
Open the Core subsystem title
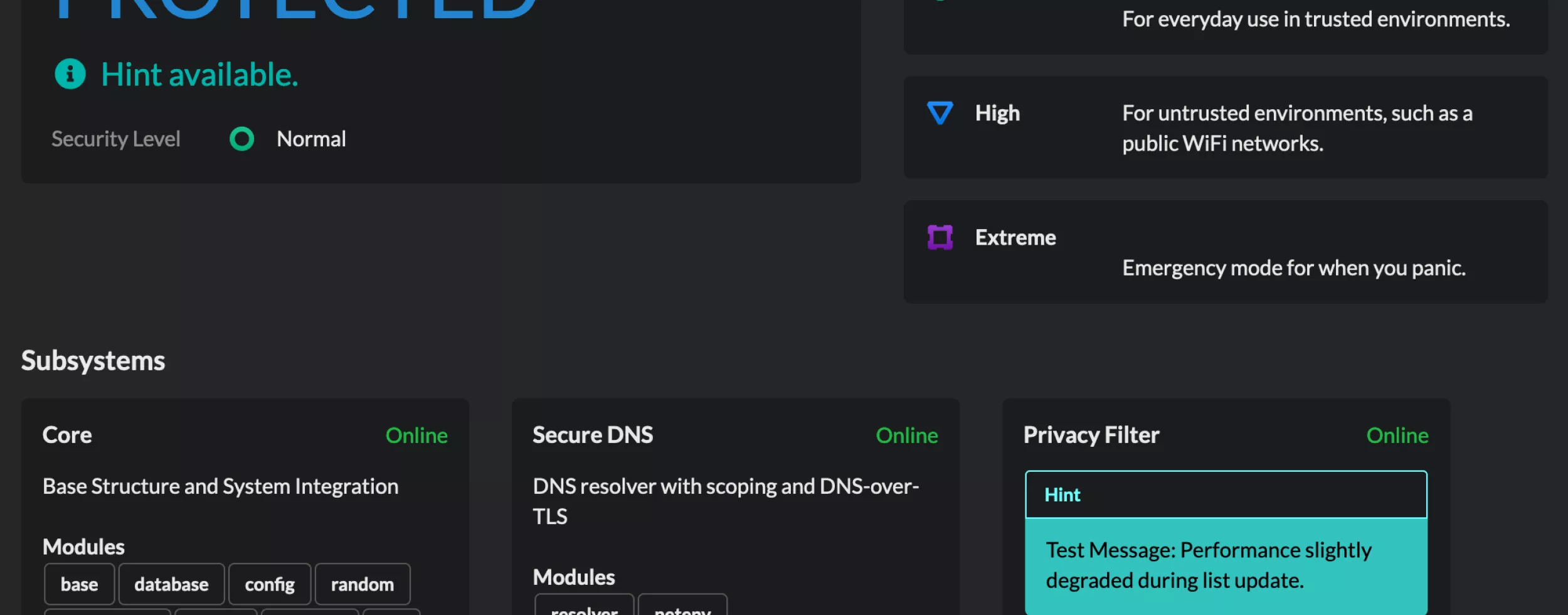(x=67, y=435)
